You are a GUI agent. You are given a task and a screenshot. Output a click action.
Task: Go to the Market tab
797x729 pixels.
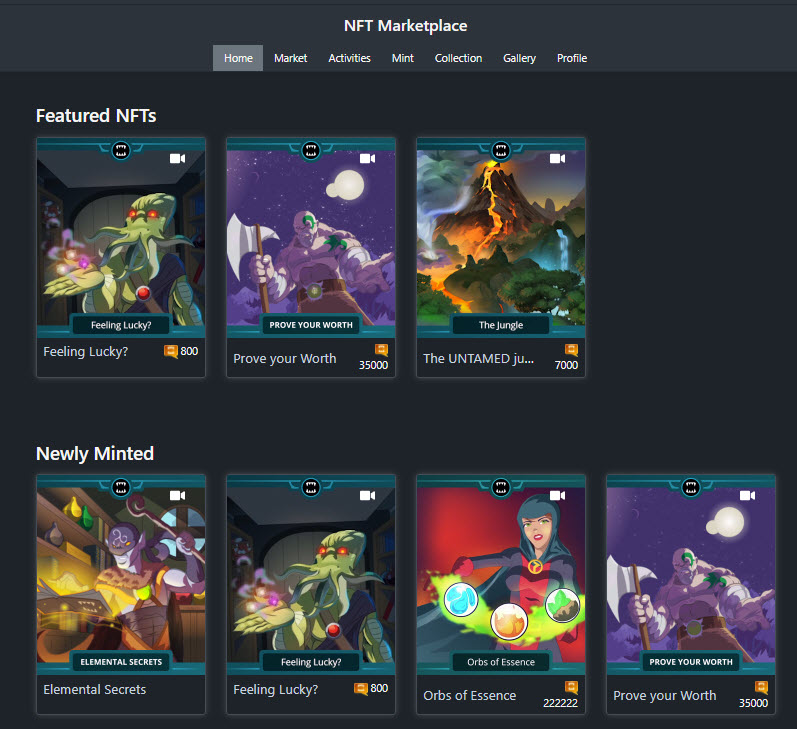(x=290, y=58)
